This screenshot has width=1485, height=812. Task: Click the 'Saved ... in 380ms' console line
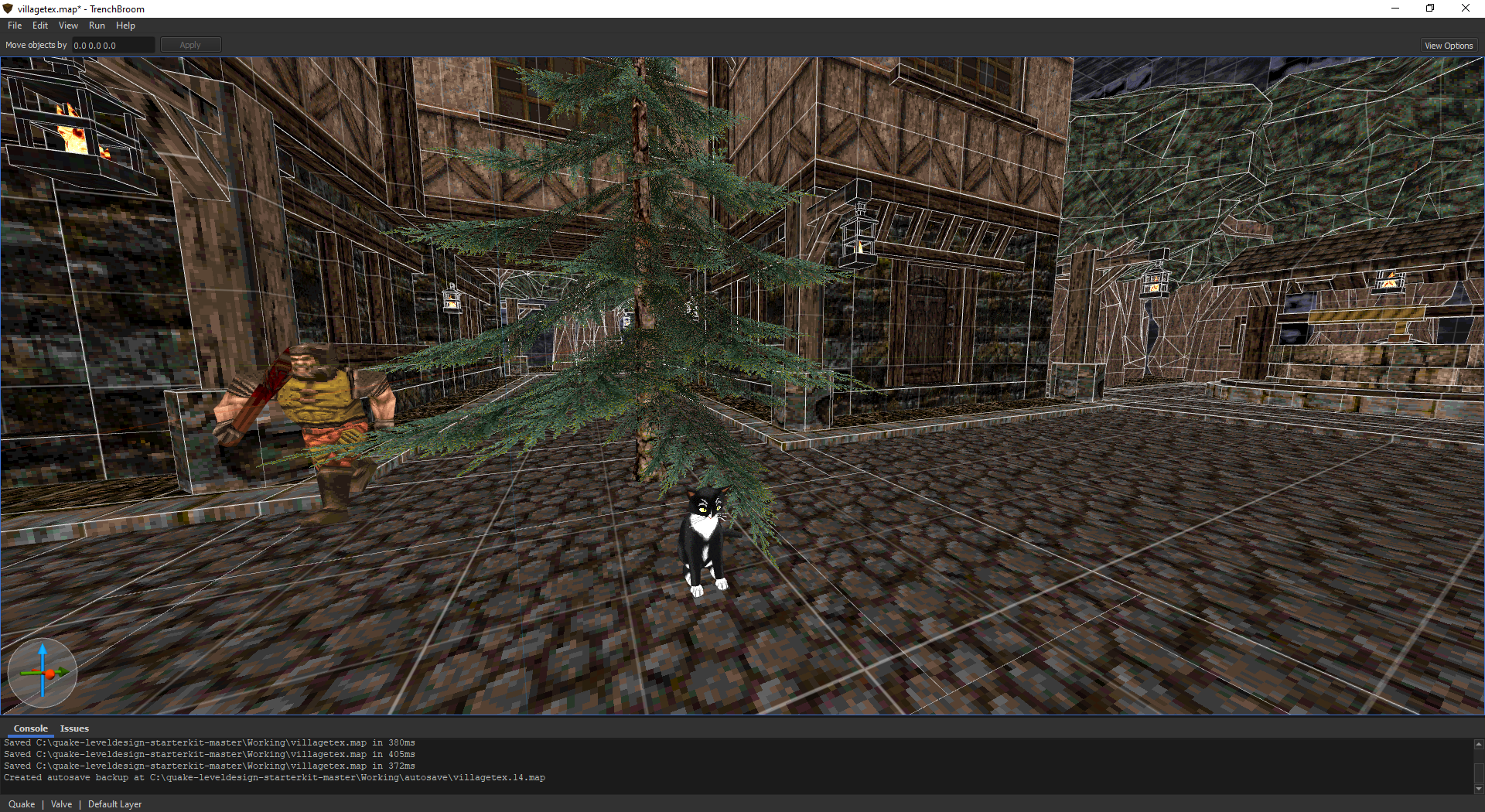pyautogui.click(x=210, y=743)
